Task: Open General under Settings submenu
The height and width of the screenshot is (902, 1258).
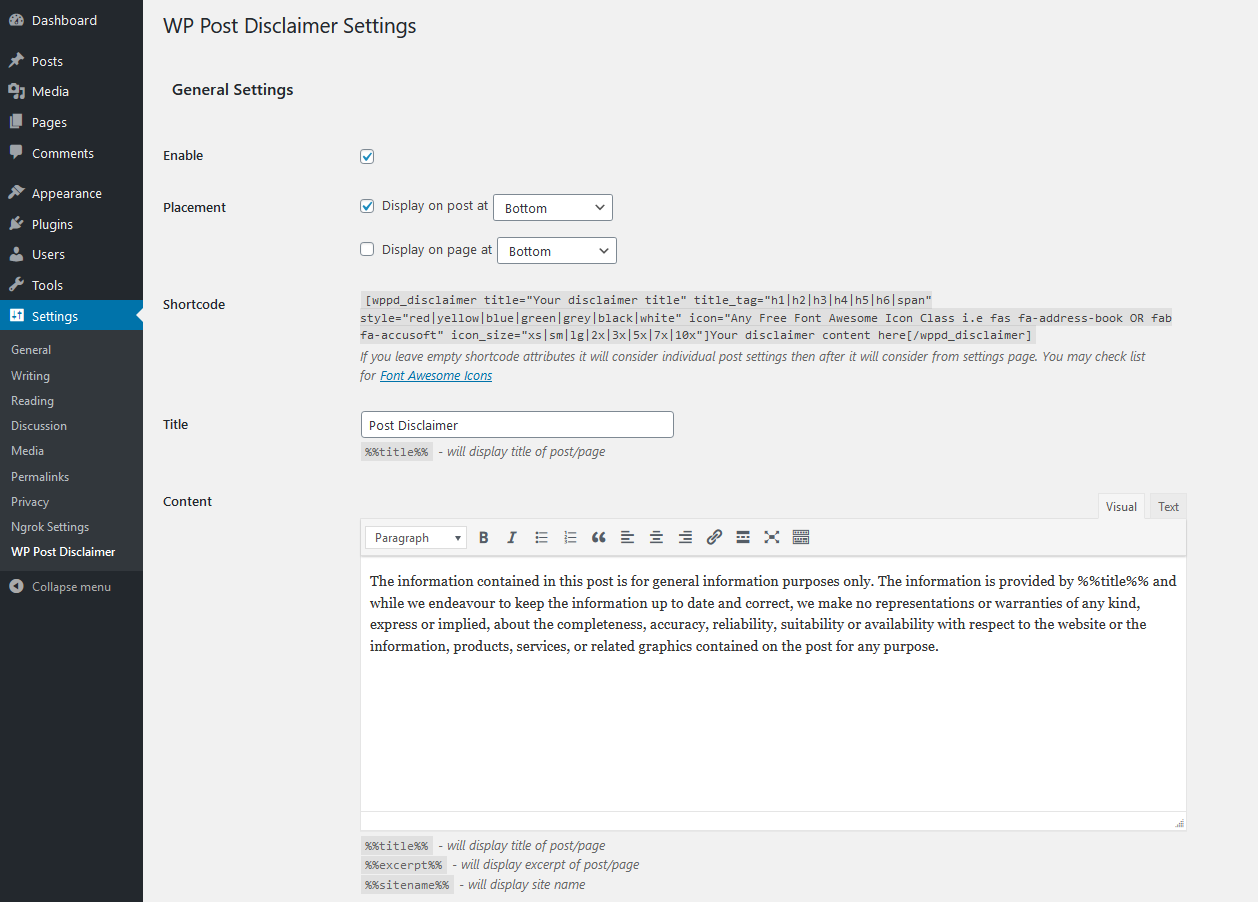Action: 31,350
